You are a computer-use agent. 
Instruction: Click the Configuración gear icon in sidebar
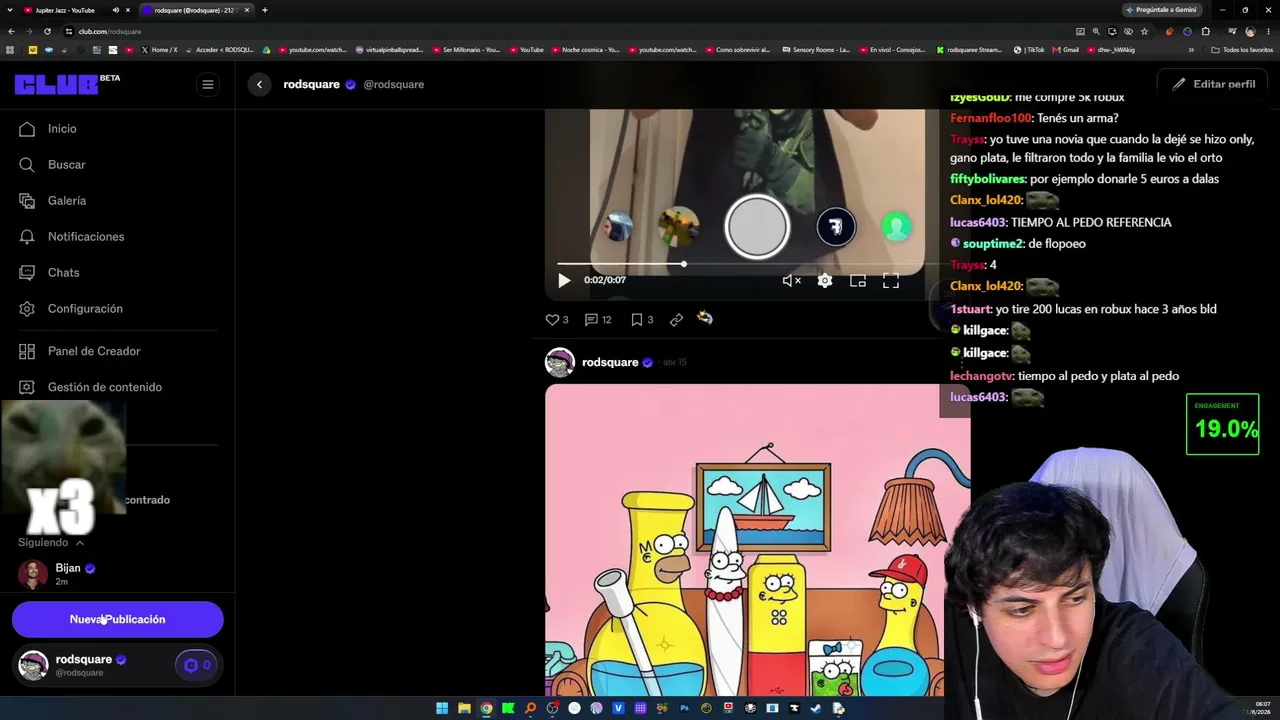pyautogui.click(x=27, y=309)
